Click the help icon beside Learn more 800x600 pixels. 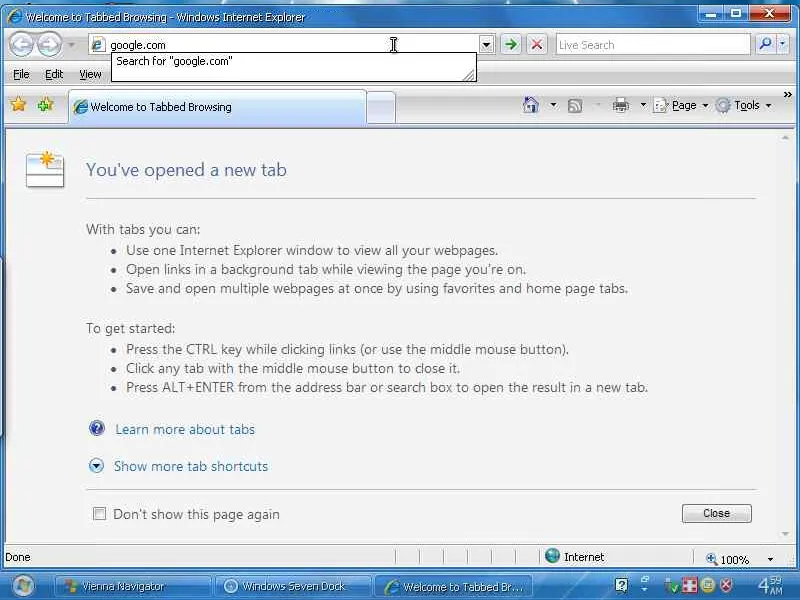(x=96, y=428)
